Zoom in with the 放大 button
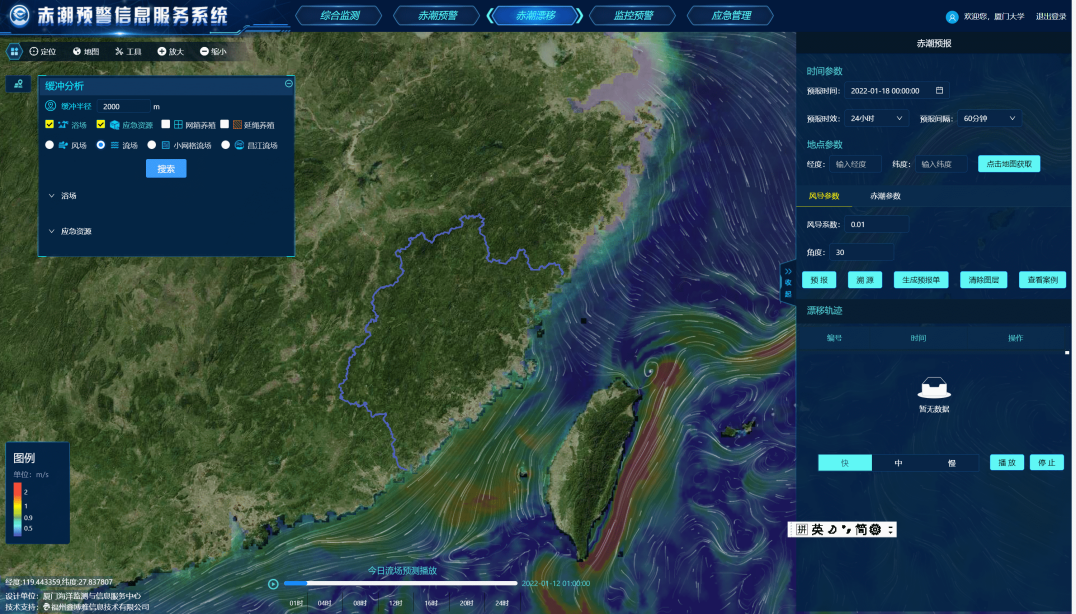Image resolution: width=1076 pixels, height=614 pixels. click(x=161, y=51)
